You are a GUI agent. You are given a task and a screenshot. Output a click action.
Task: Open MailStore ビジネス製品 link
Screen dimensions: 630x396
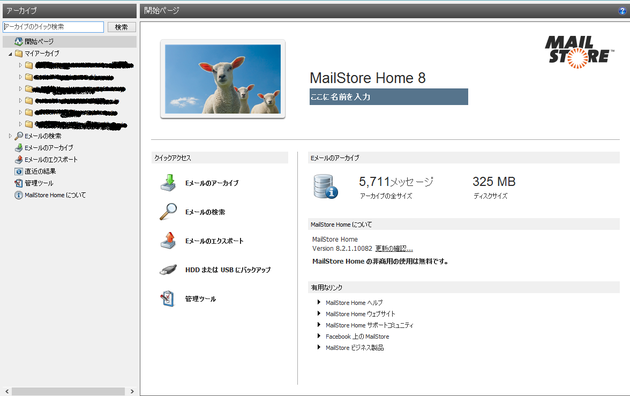click(x=355, y=348)
